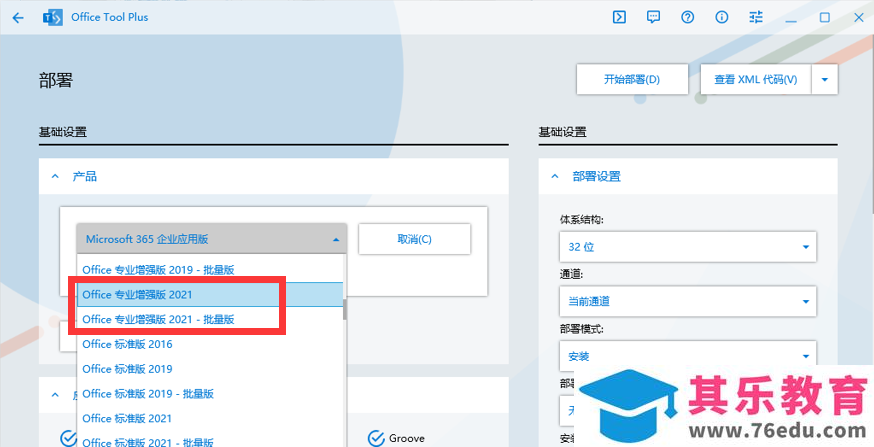Collapse the 部署设置 section
This screenshot has width=874, height=447.
pyautogui.click(x=555, y=176)
